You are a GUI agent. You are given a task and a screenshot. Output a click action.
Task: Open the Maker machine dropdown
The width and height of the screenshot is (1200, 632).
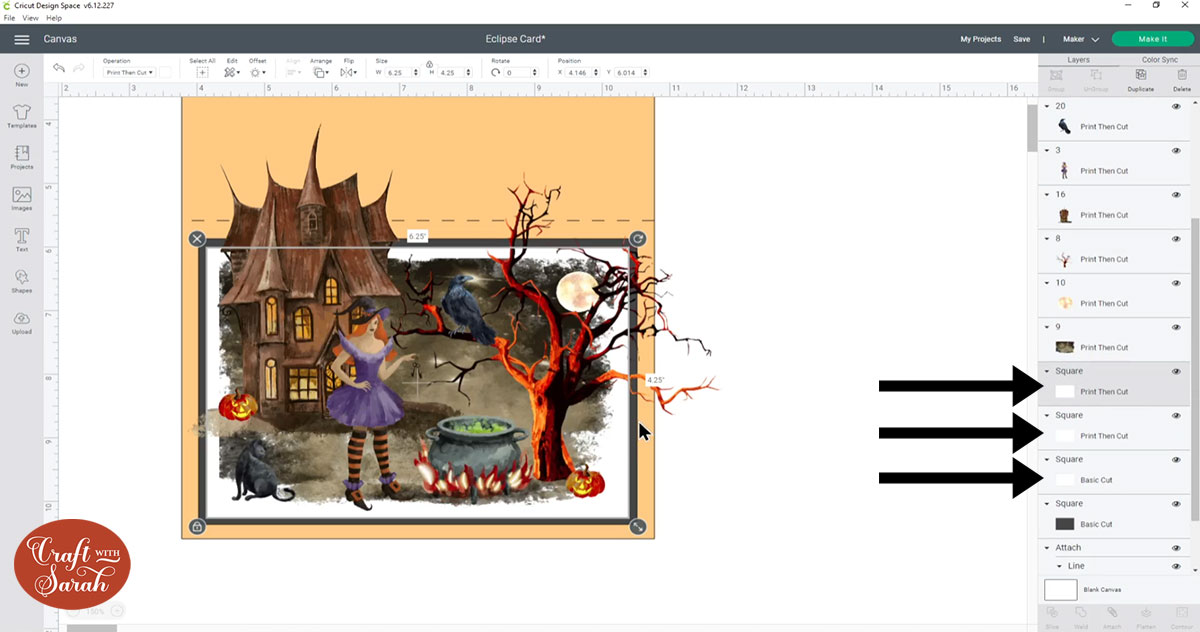(1080, 39)
